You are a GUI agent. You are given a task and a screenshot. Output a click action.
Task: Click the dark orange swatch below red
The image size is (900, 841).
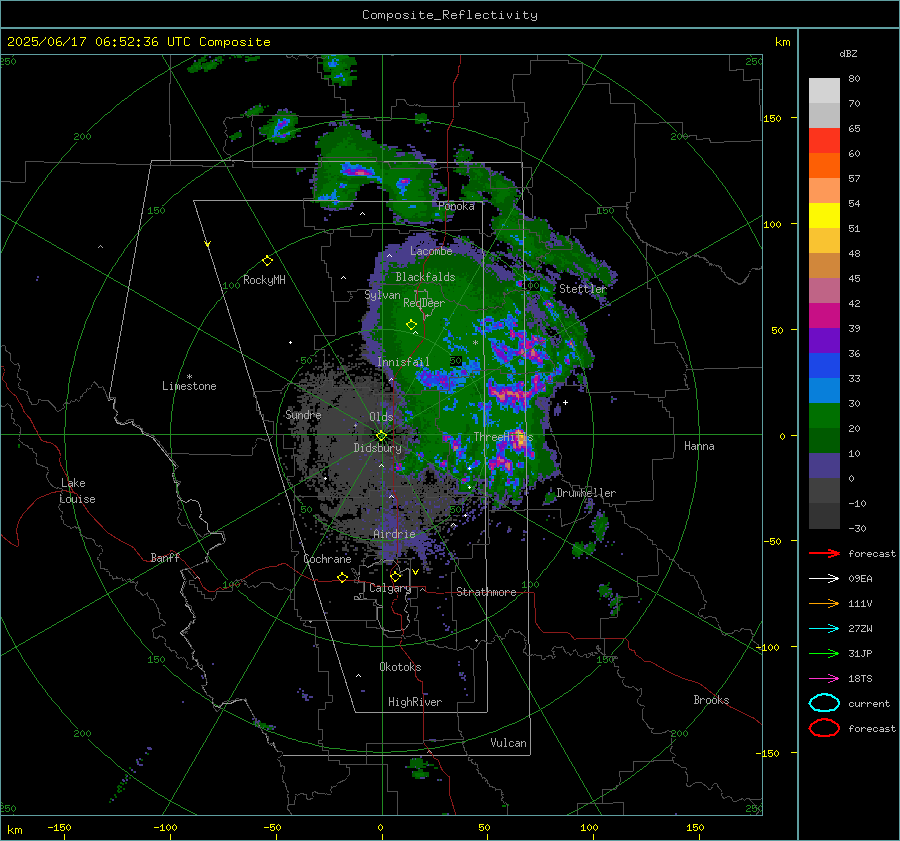824,166
